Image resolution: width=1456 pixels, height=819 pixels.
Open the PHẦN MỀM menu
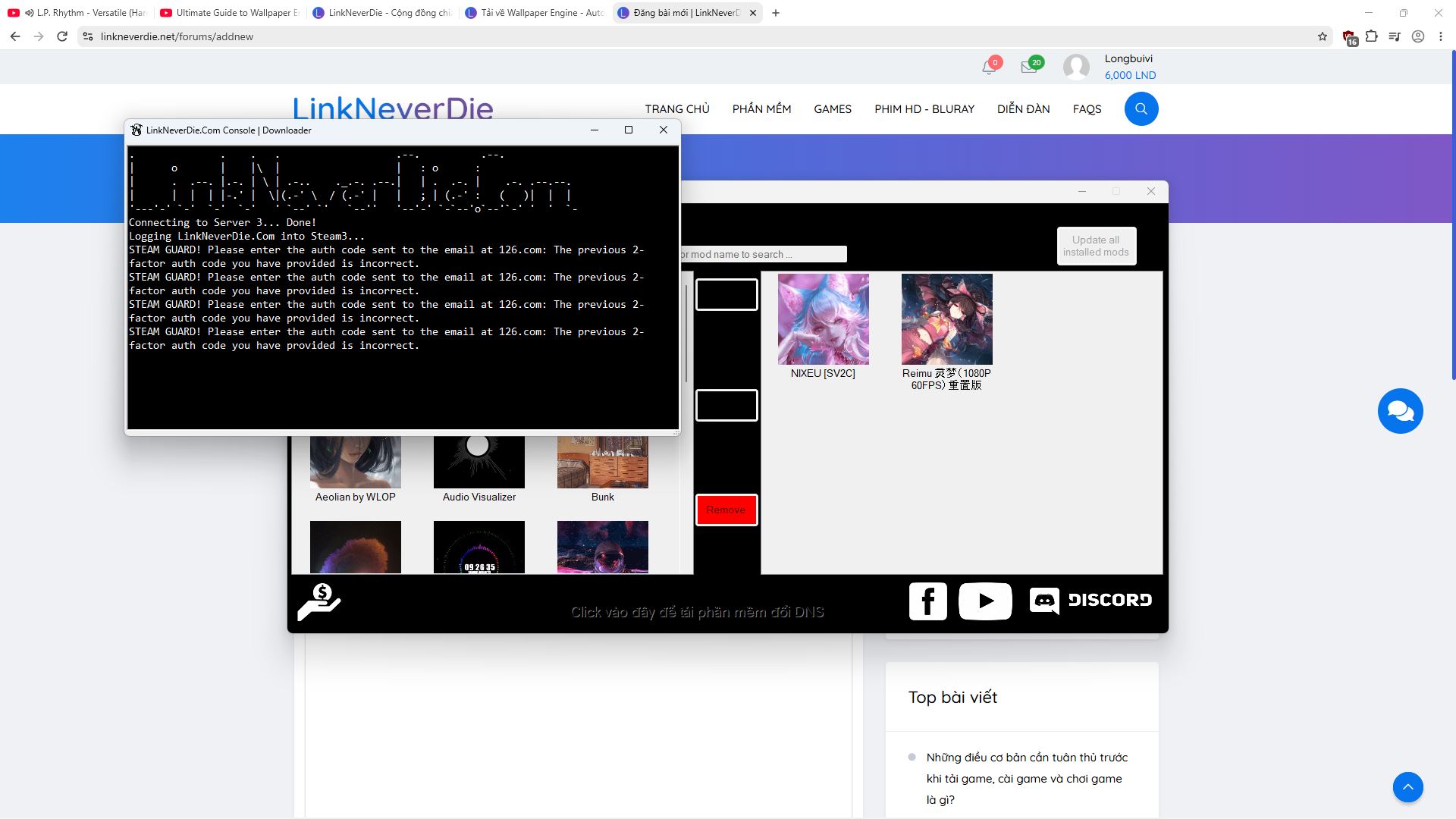pyautogui.click(x=761, y=109)
